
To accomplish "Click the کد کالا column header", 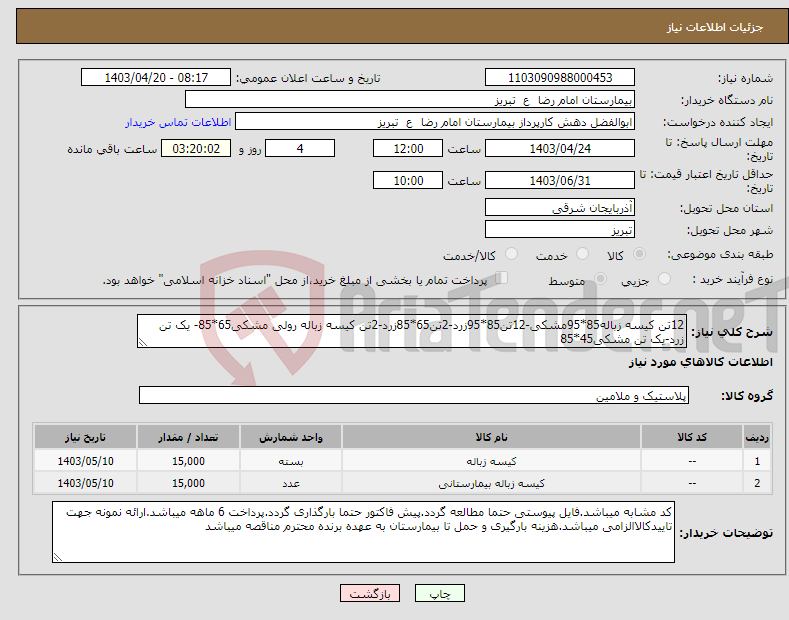I will click(692, 437).
